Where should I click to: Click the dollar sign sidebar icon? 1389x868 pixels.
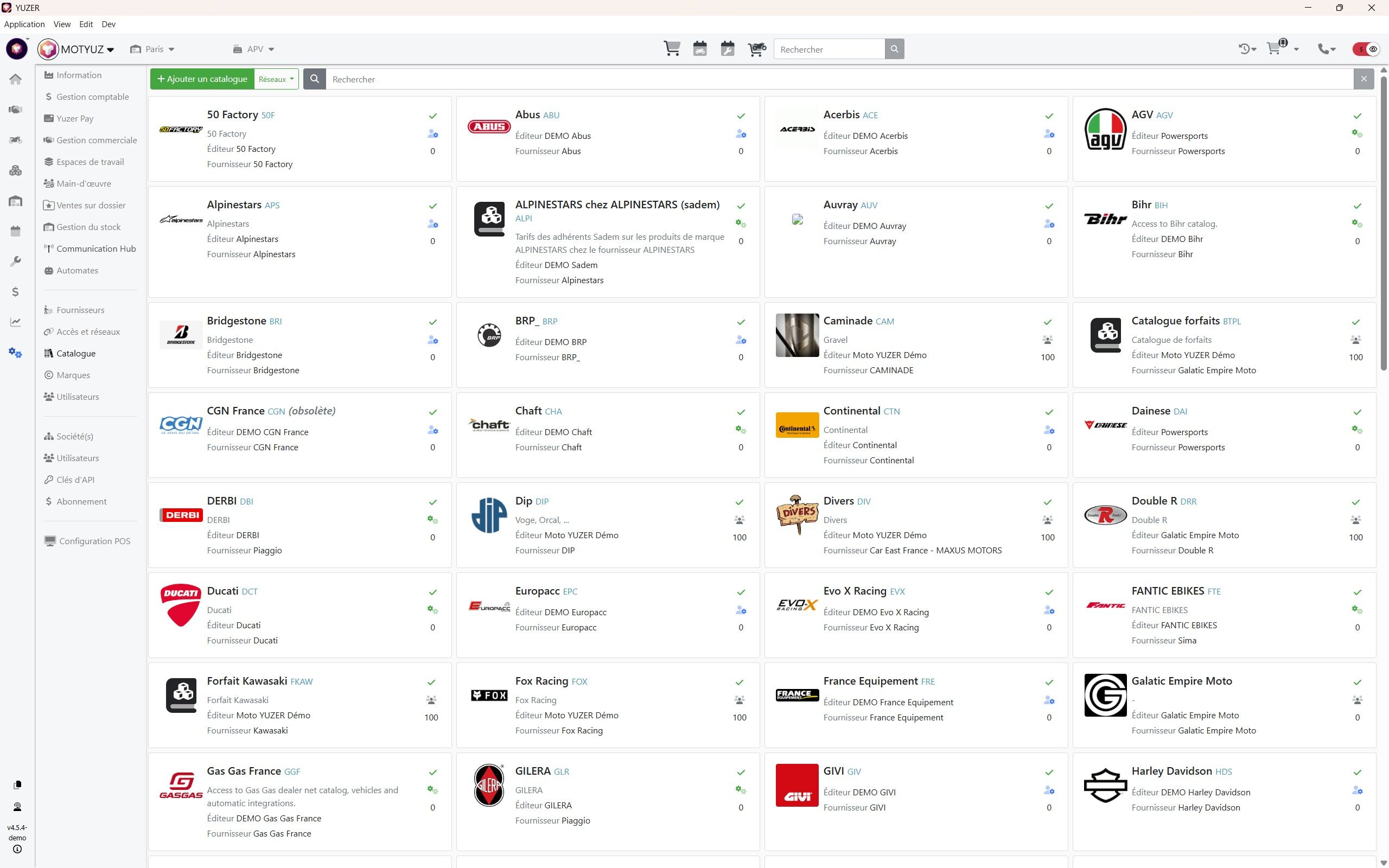(x=16, y=292)
